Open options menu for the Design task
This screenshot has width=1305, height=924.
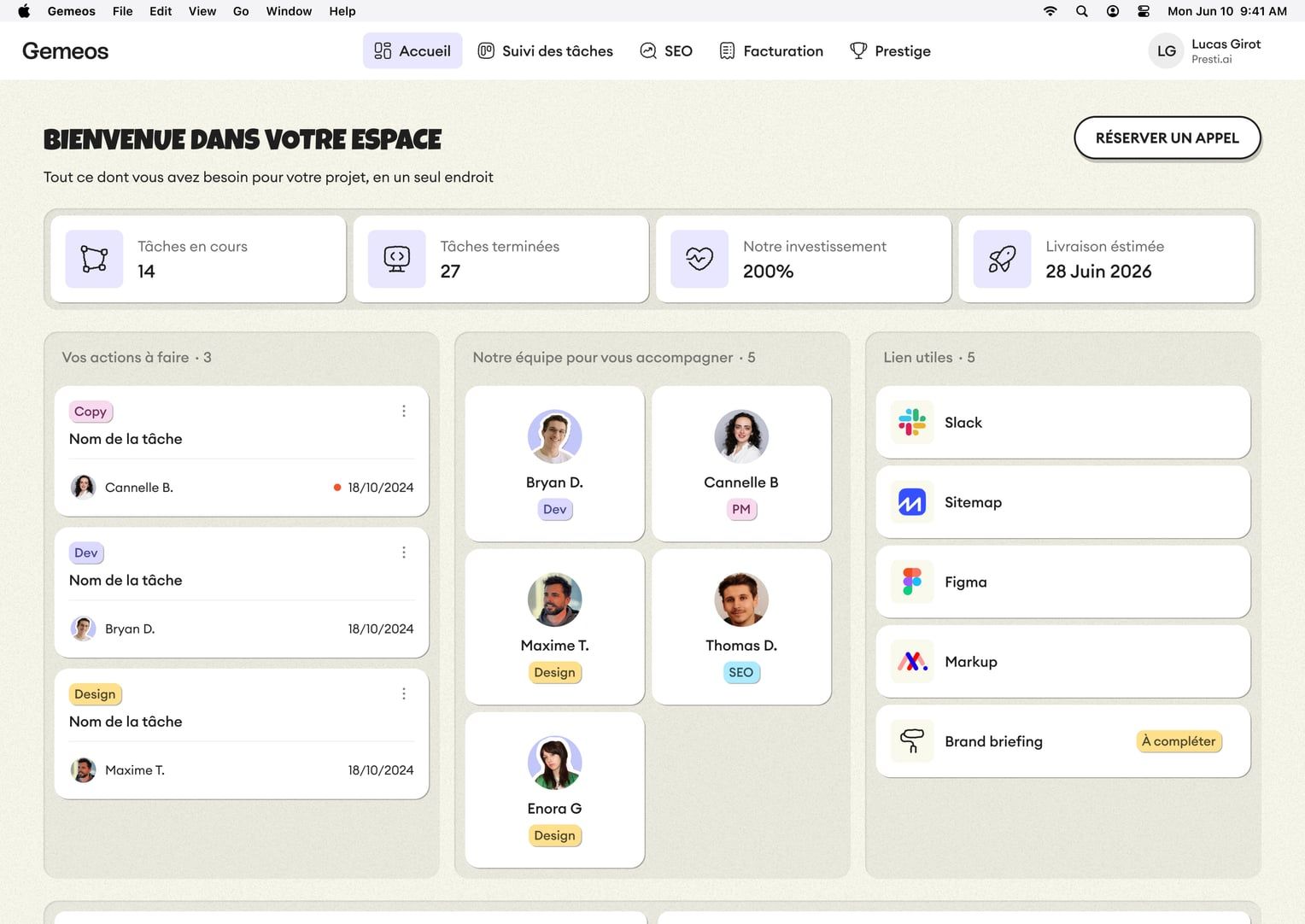coord(404,694)
